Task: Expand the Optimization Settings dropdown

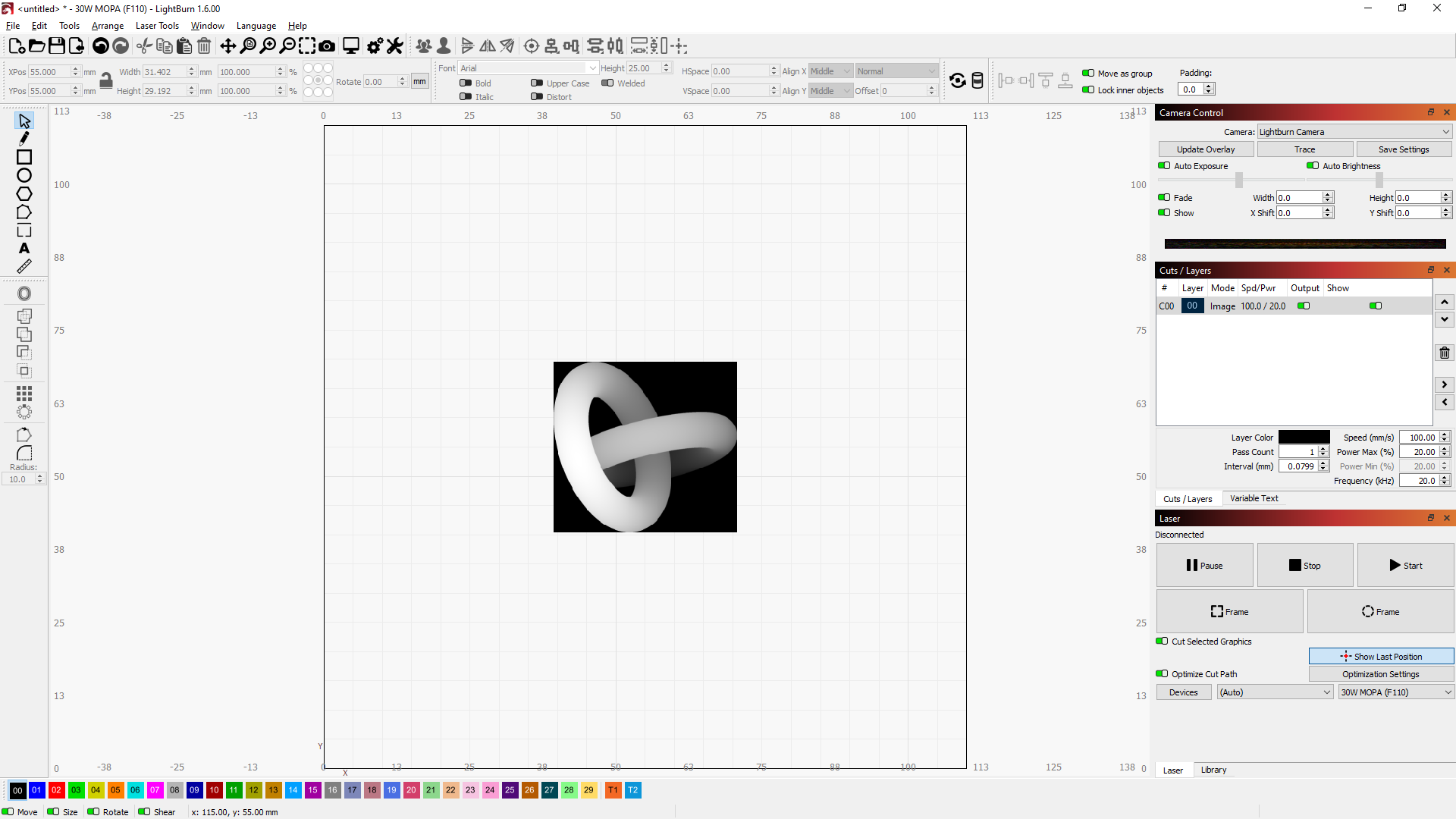Action: point(1381,673)
